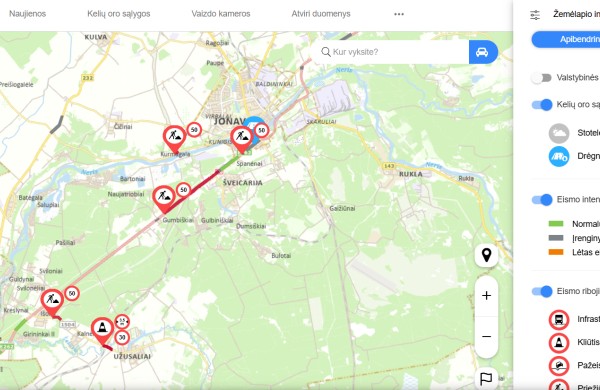The image size is (600, 390).
Task: Click orange Lėtas e... color swatch
Action: [x=556, y=252]
